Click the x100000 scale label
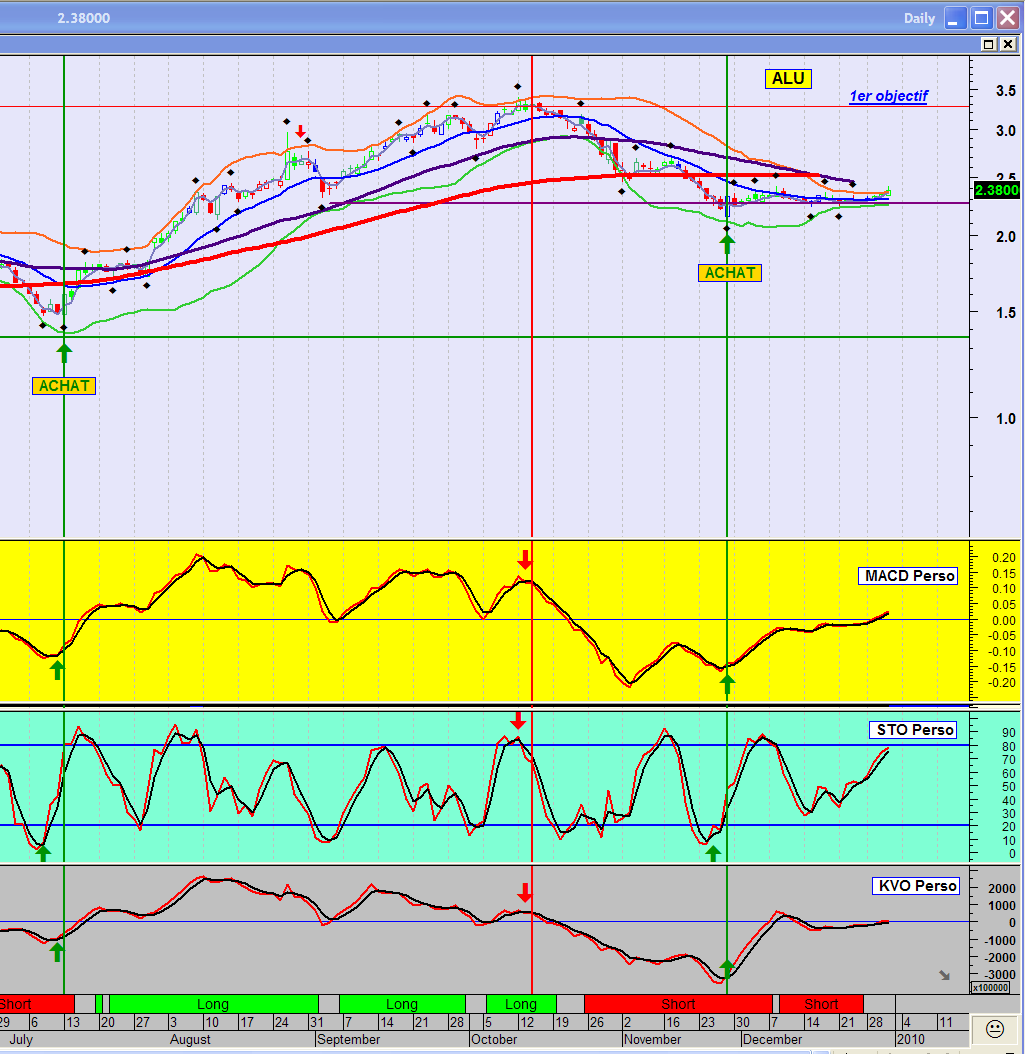This screenshot has width=1025, height=1054. (991, 987)
